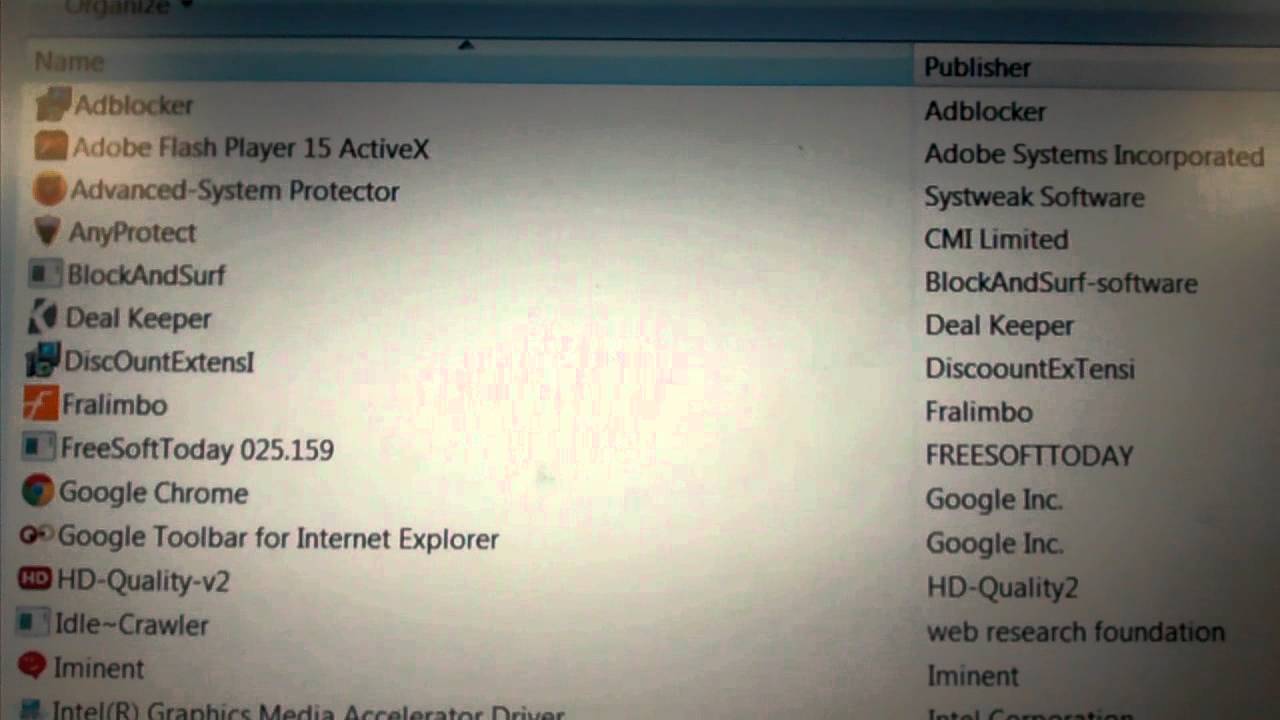Select the Google Chrome entry

(x=153, y=493)
